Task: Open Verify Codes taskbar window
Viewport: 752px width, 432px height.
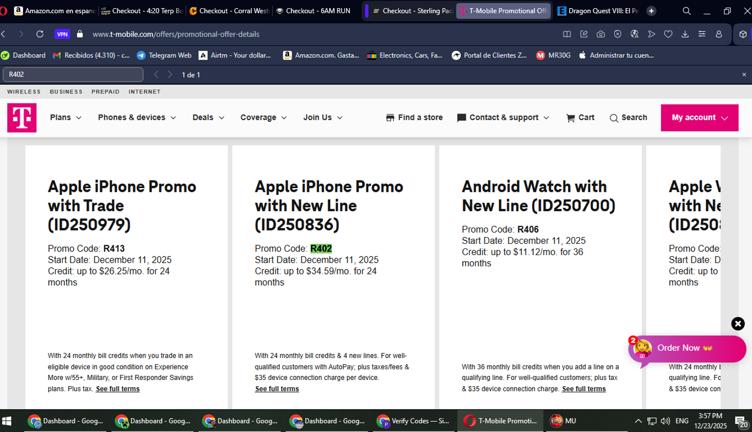Action: pyautogui.click(x=413, y=421)
